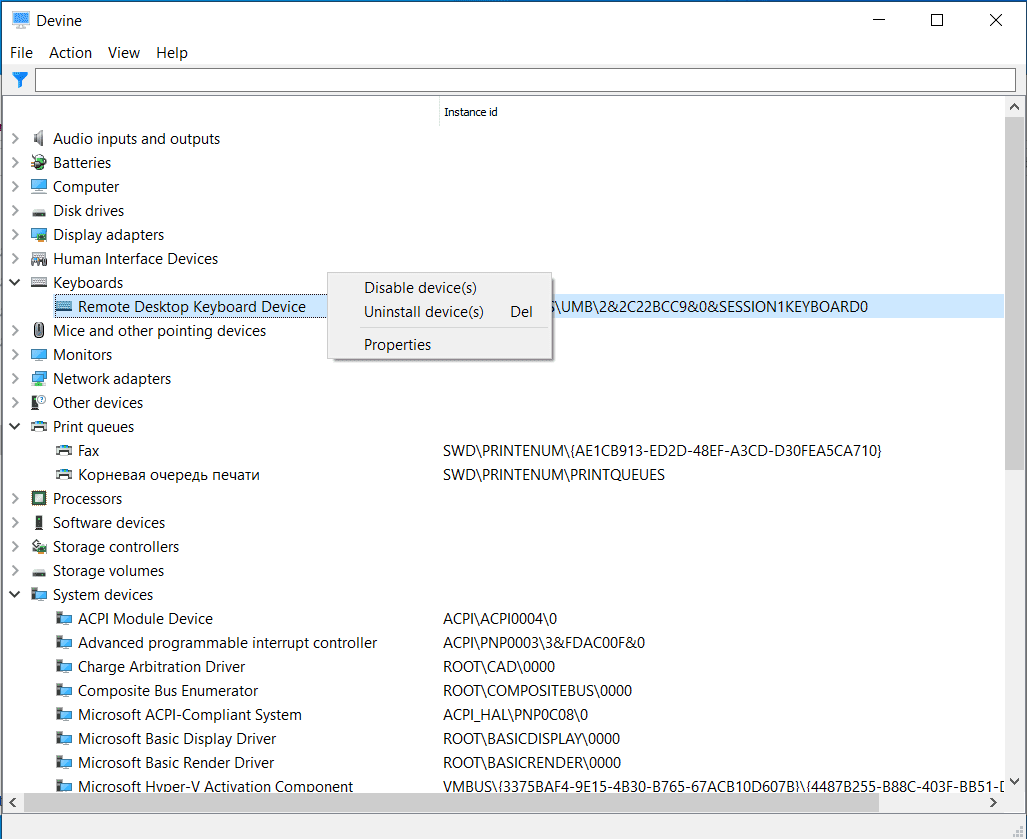The width and height of the screenshot is (1027, 839).
Task: Collapse the Keyboards node
Action: coord(15,282)
